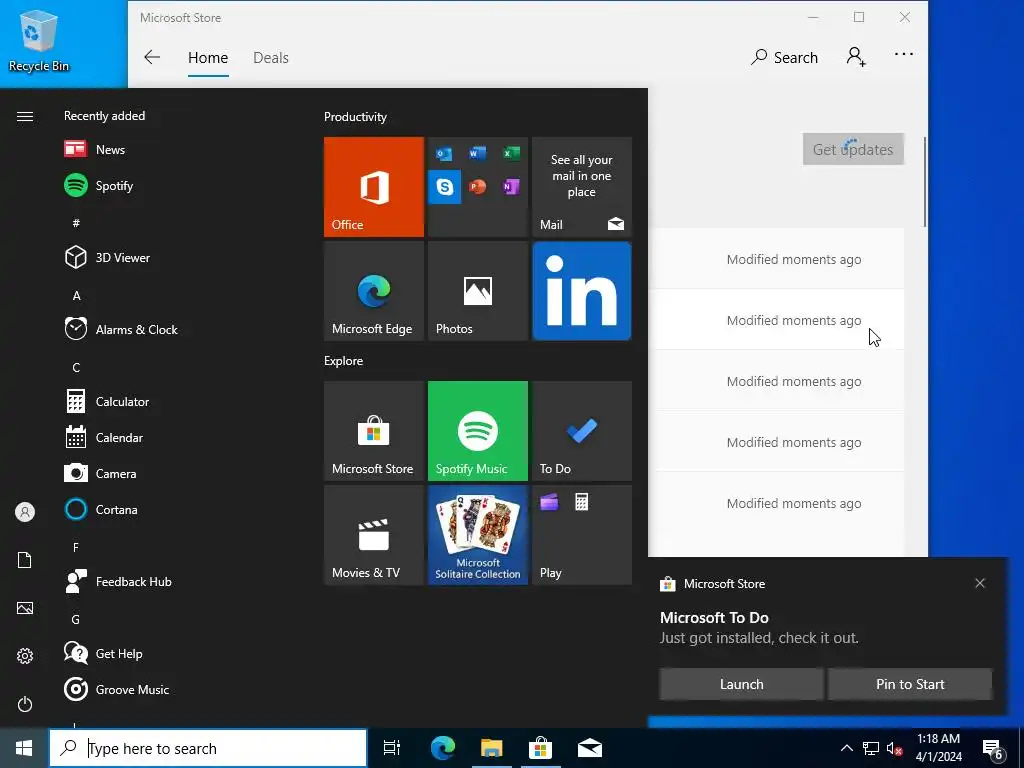Image resolution: width=1024 pixels, height=768 pixels.
Task: Open the Microsoft Solitaire Collection tile
Action: click(x=477, y=535)
